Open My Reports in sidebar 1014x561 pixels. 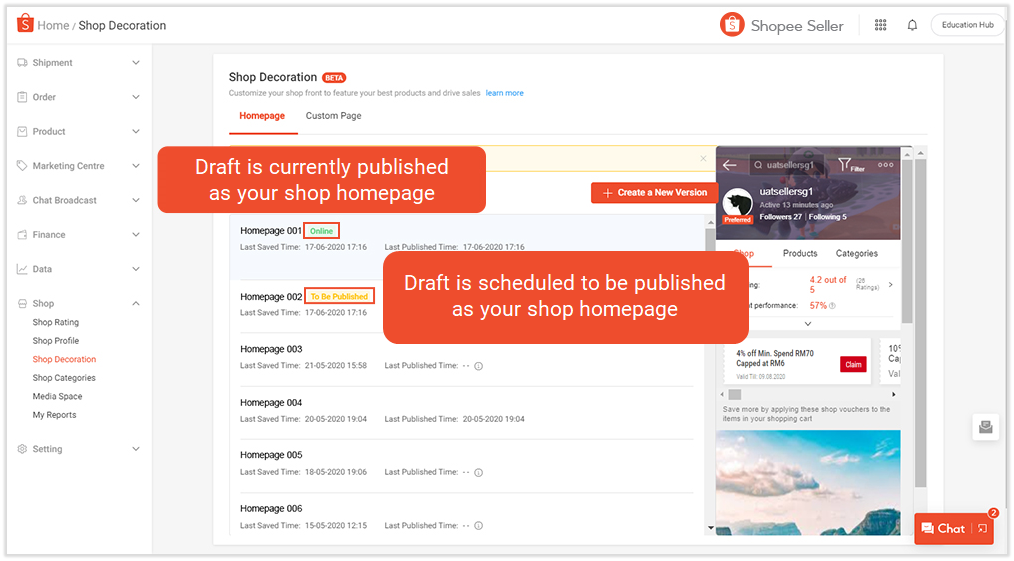54,415
